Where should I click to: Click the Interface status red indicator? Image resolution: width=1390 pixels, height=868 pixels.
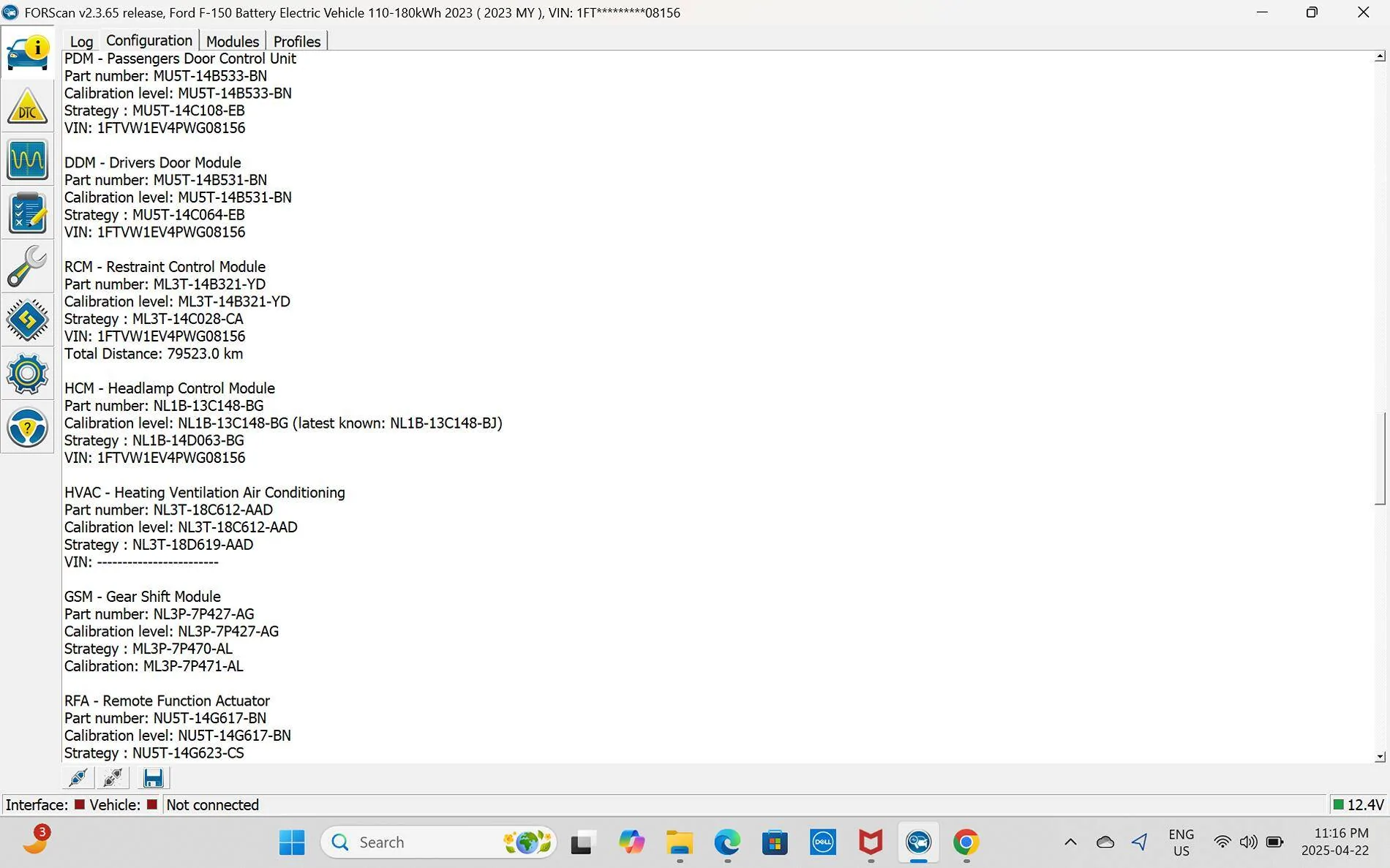[80, 804]
